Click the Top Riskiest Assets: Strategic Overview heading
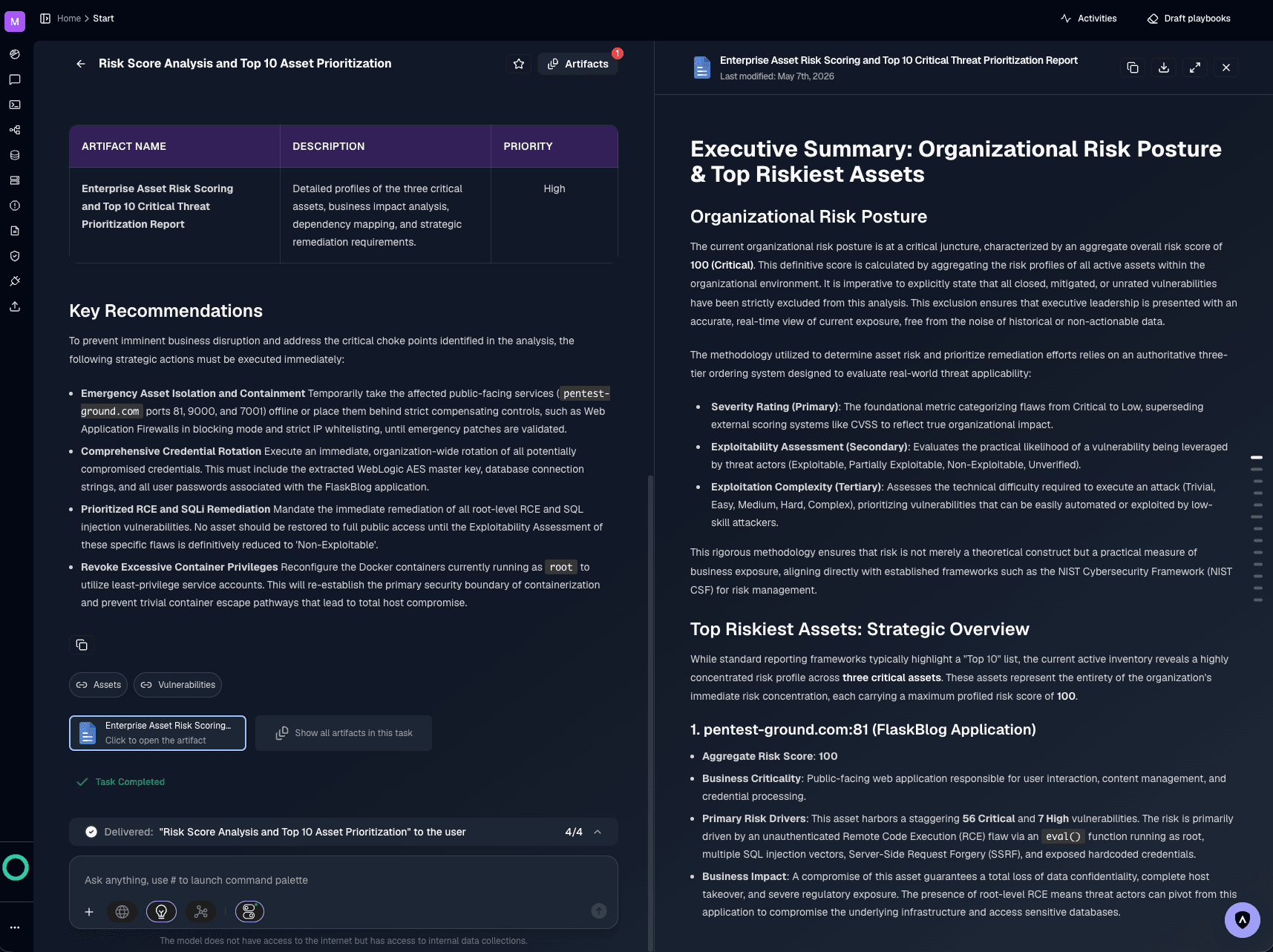 (860, 629)
